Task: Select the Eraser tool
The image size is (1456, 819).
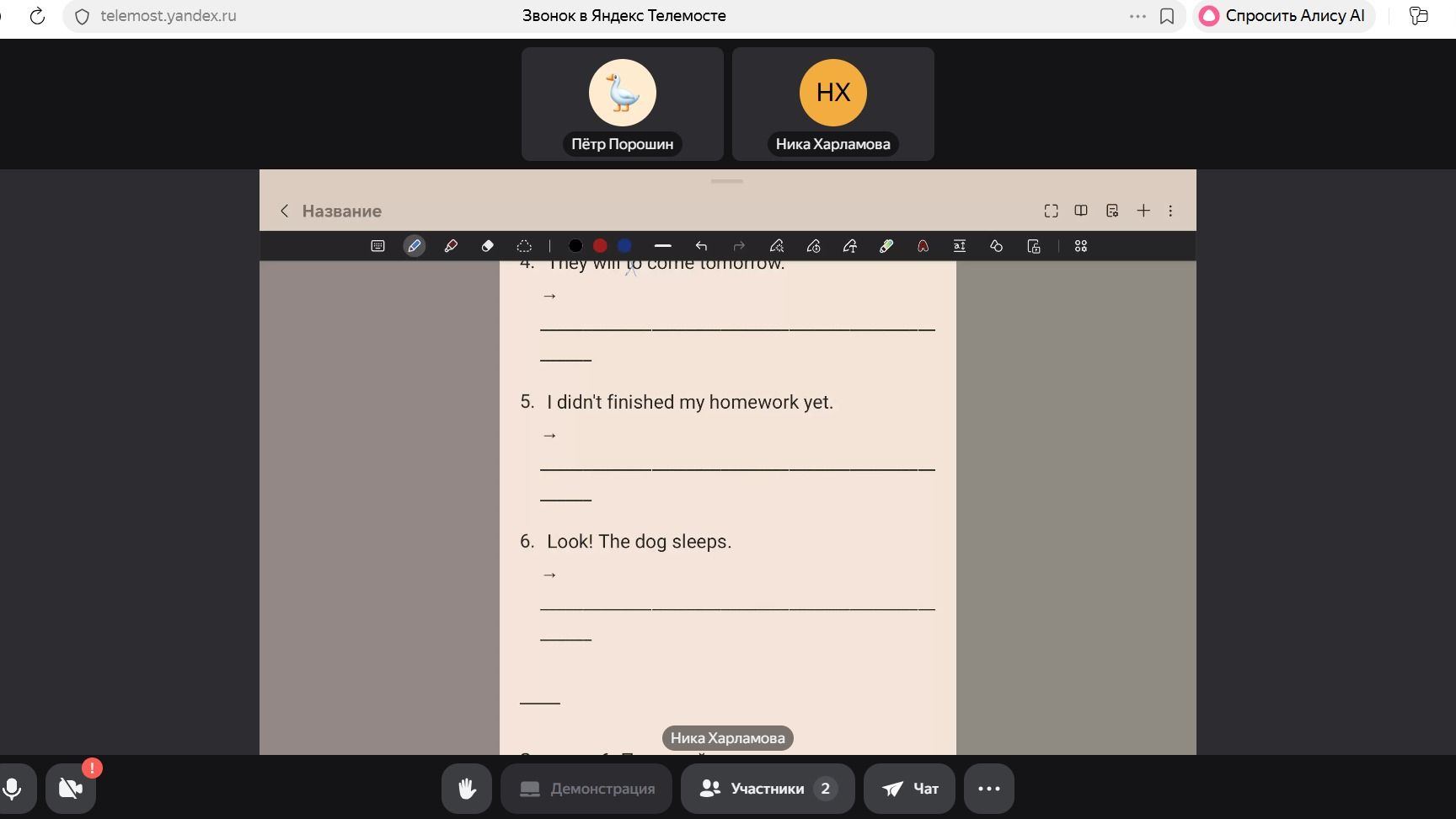Action: click(x=487, y=246)
